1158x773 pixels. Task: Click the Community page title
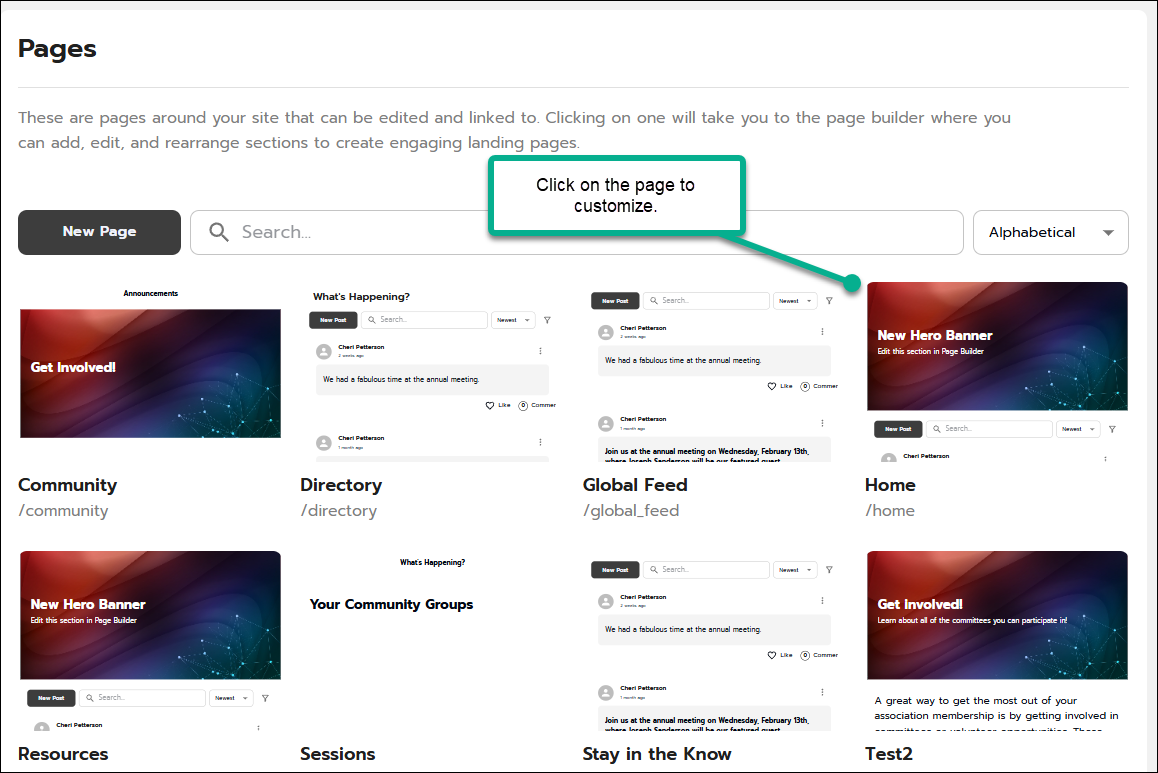(x=67, y=485)
